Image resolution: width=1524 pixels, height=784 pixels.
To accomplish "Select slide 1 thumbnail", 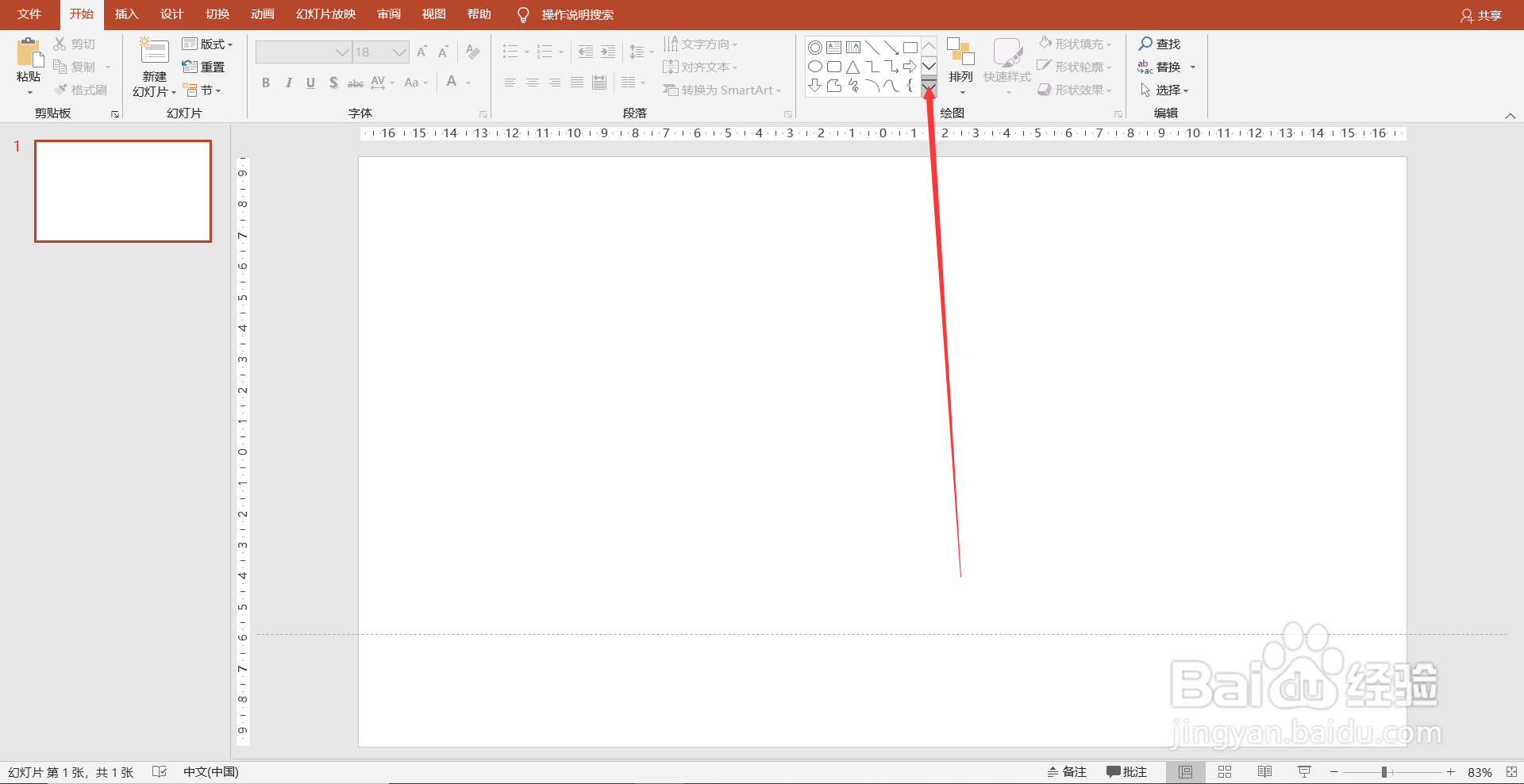I will [x=123, y=191].
